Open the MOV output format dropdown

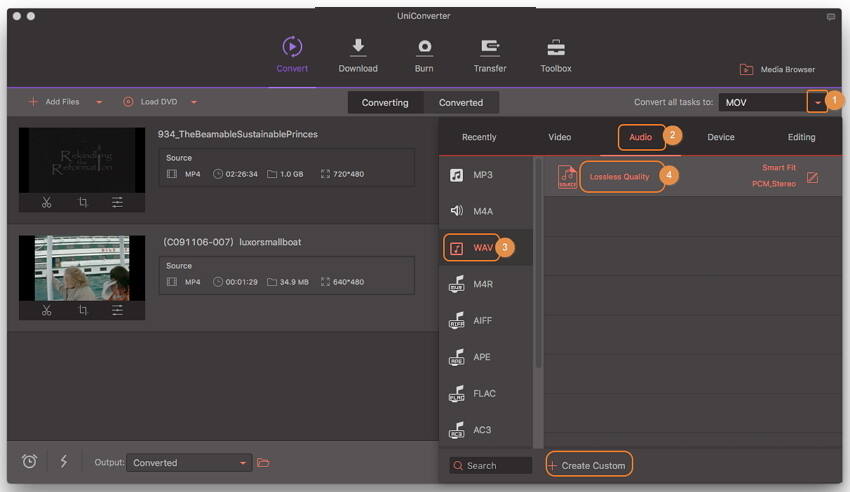coord(817,102)
